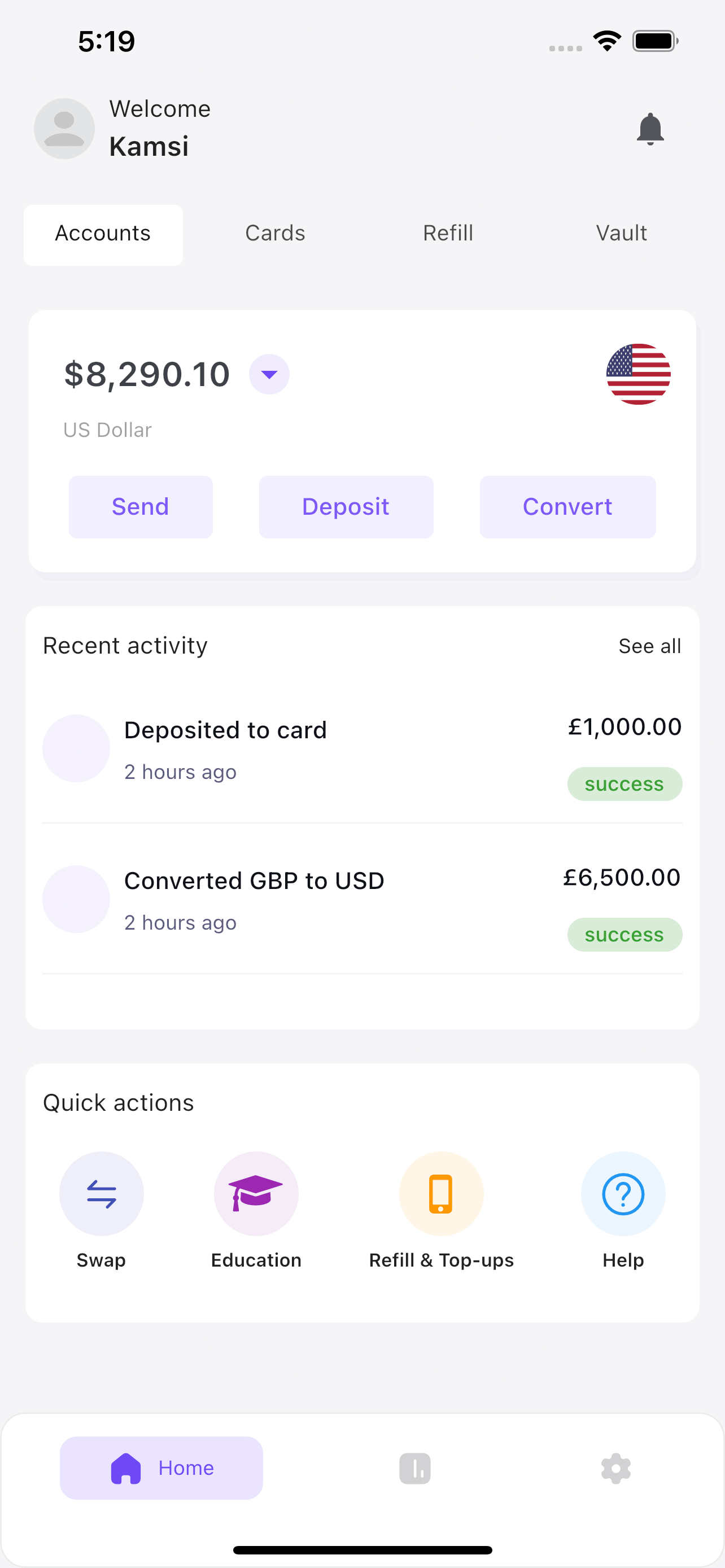Tap the notification bell icon
The height and width of the screenshot is (1568, 725).
click(x=649, y=129)
